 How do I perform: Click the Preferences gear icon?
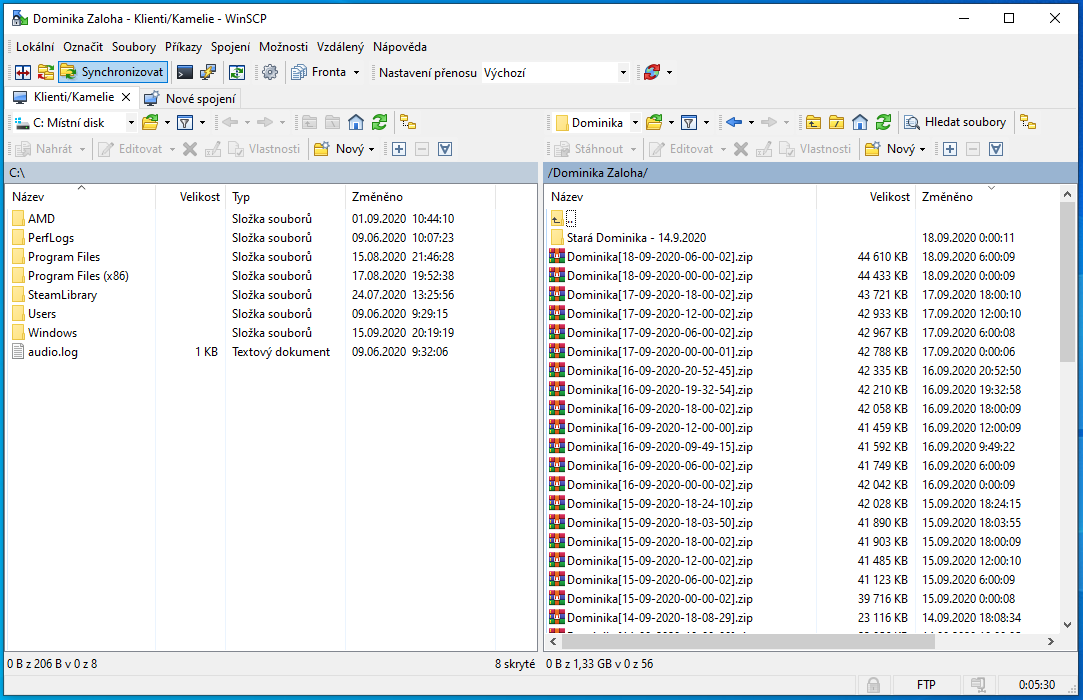click(x=269, y=72)
